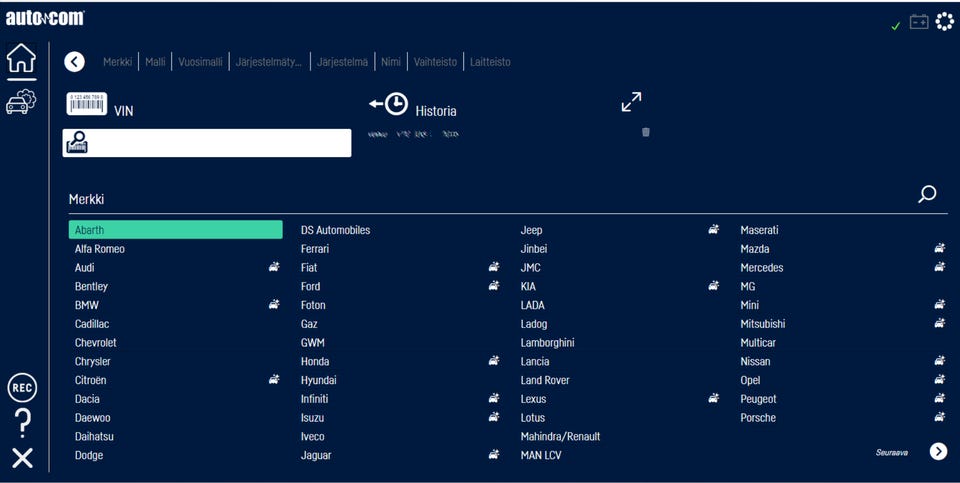
Task: Select the history entry under Historia
Action: tap(413, 134)
